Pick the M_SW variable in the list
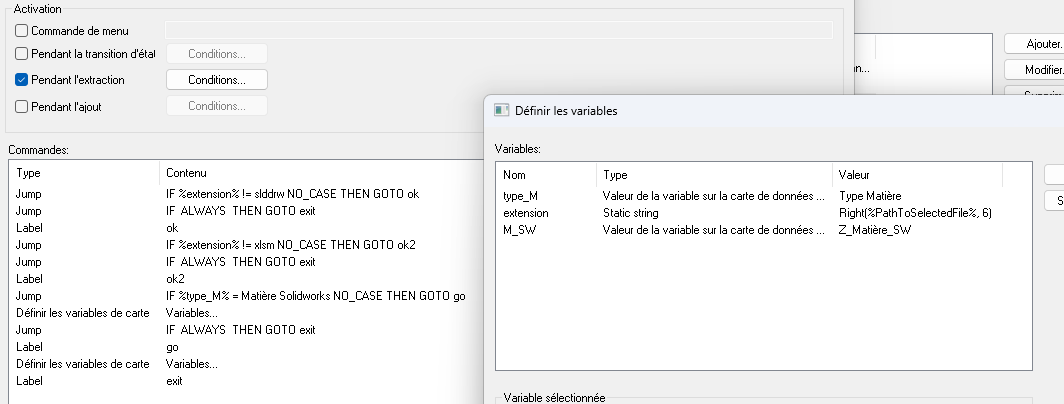Screen dimensions: 1064x404 (518, 230)
